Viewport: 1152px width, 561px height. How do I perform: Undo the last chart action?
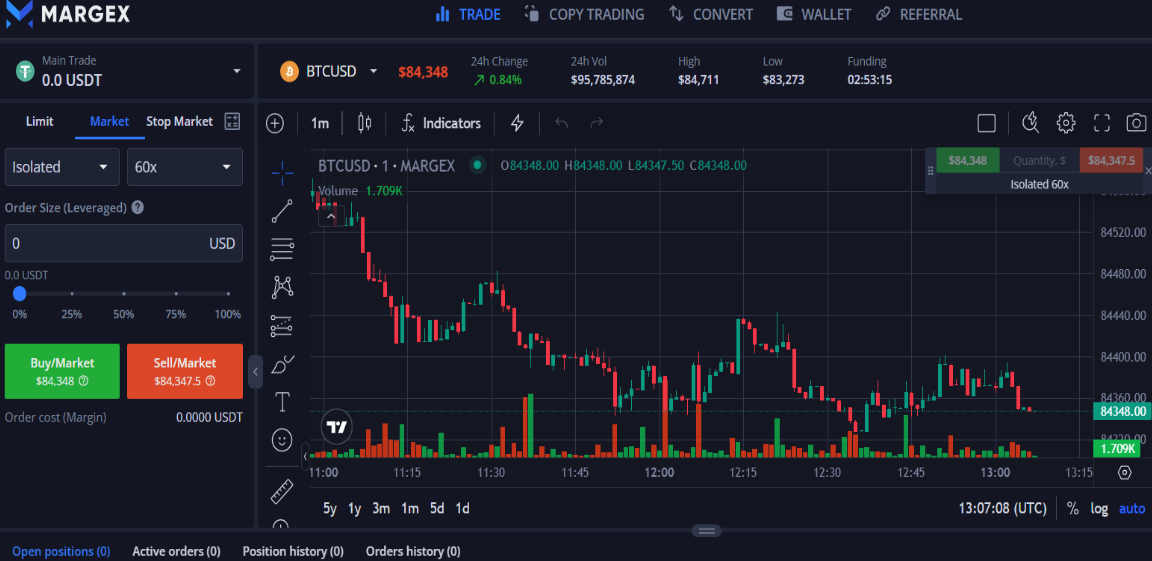click(x=562, y=123)
